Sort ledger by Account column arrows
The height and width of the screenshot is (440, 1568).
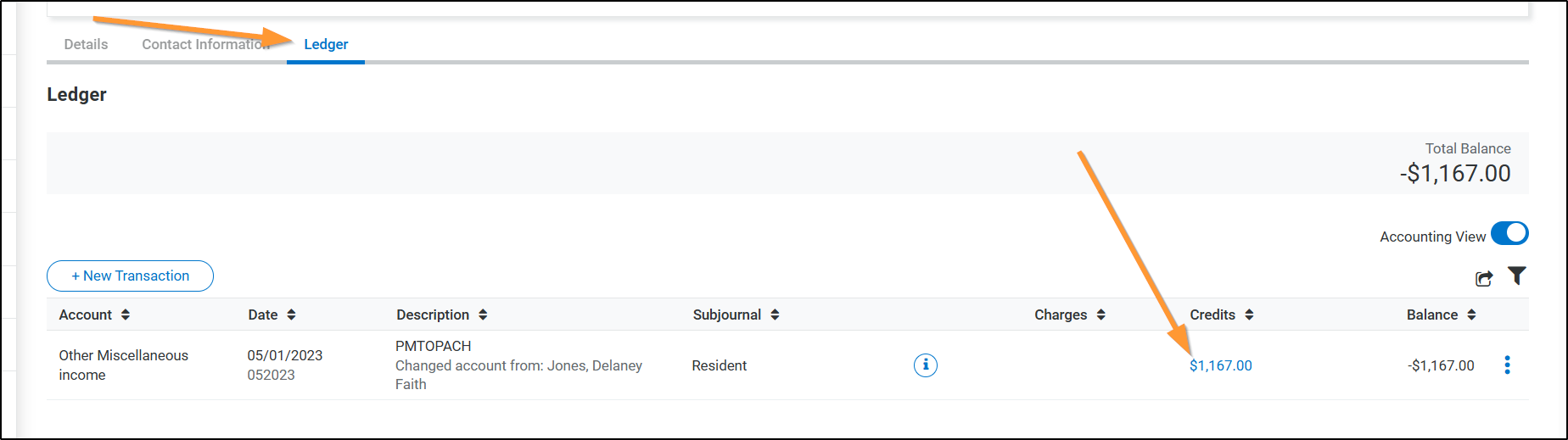click(126, 315)
